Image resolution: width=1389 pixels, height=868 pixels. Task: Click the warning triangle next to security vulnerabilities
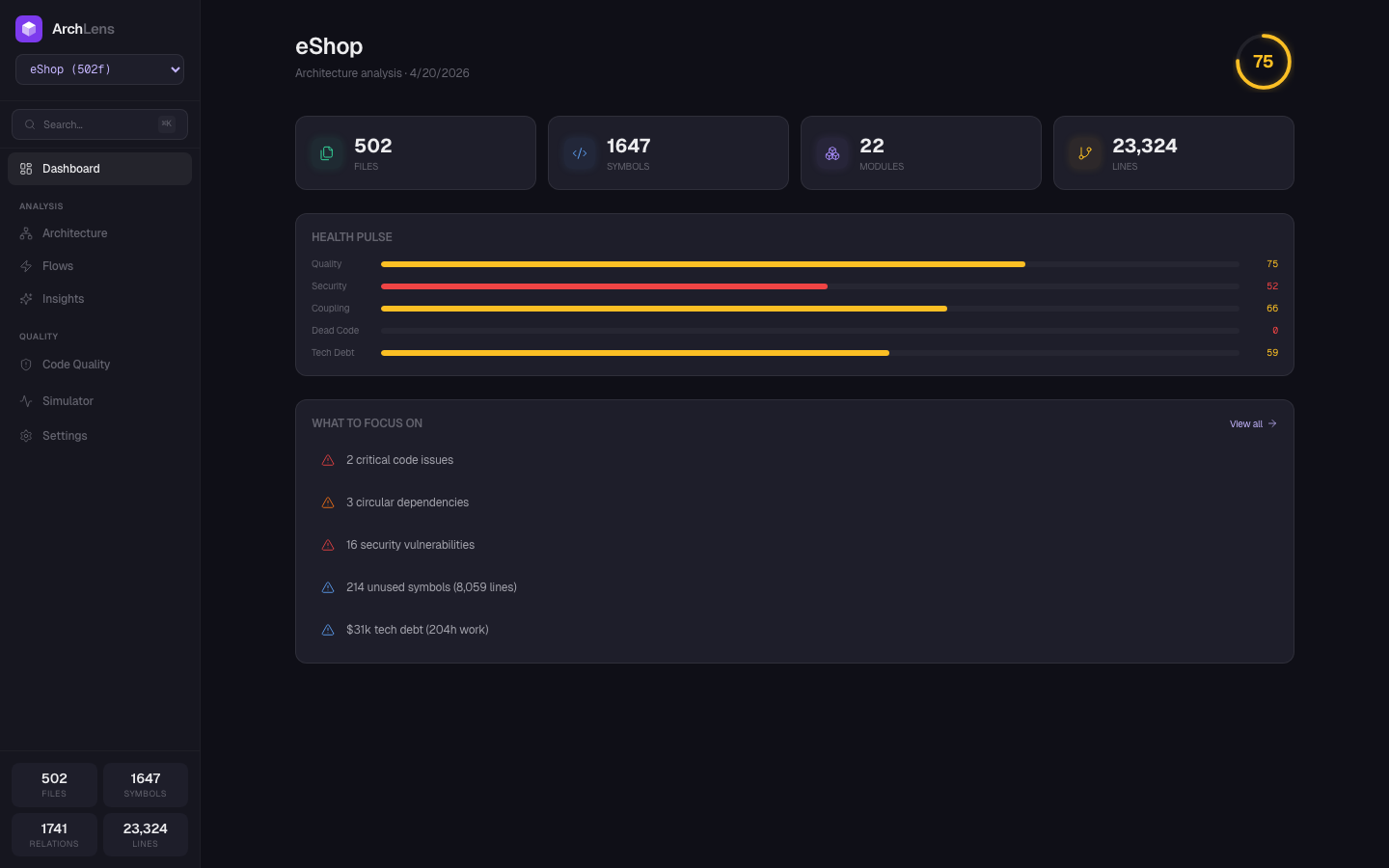(328, 544)
